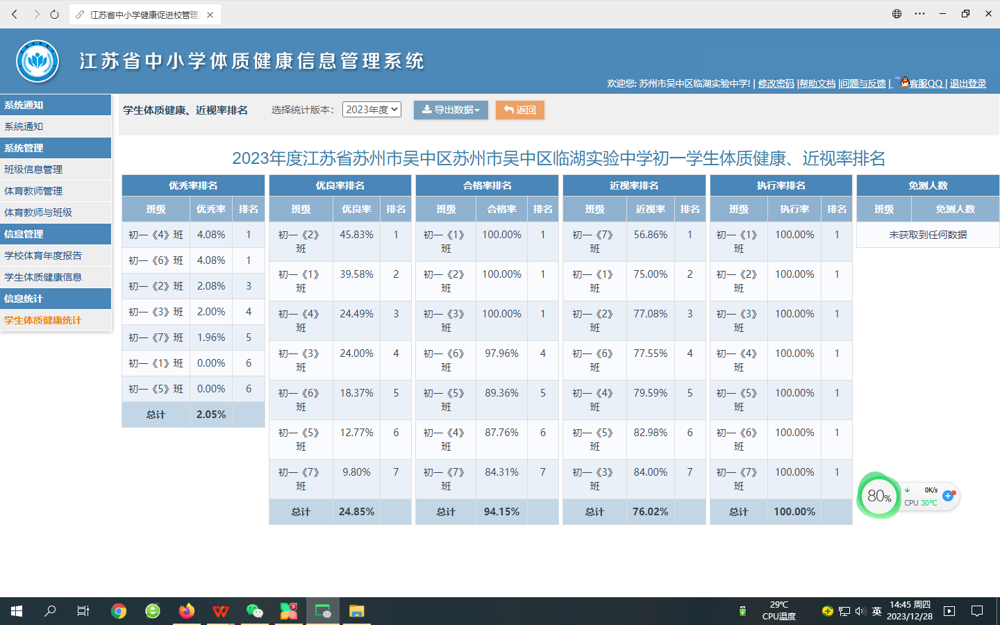Click the system logo emblem in header

[37, 62]
